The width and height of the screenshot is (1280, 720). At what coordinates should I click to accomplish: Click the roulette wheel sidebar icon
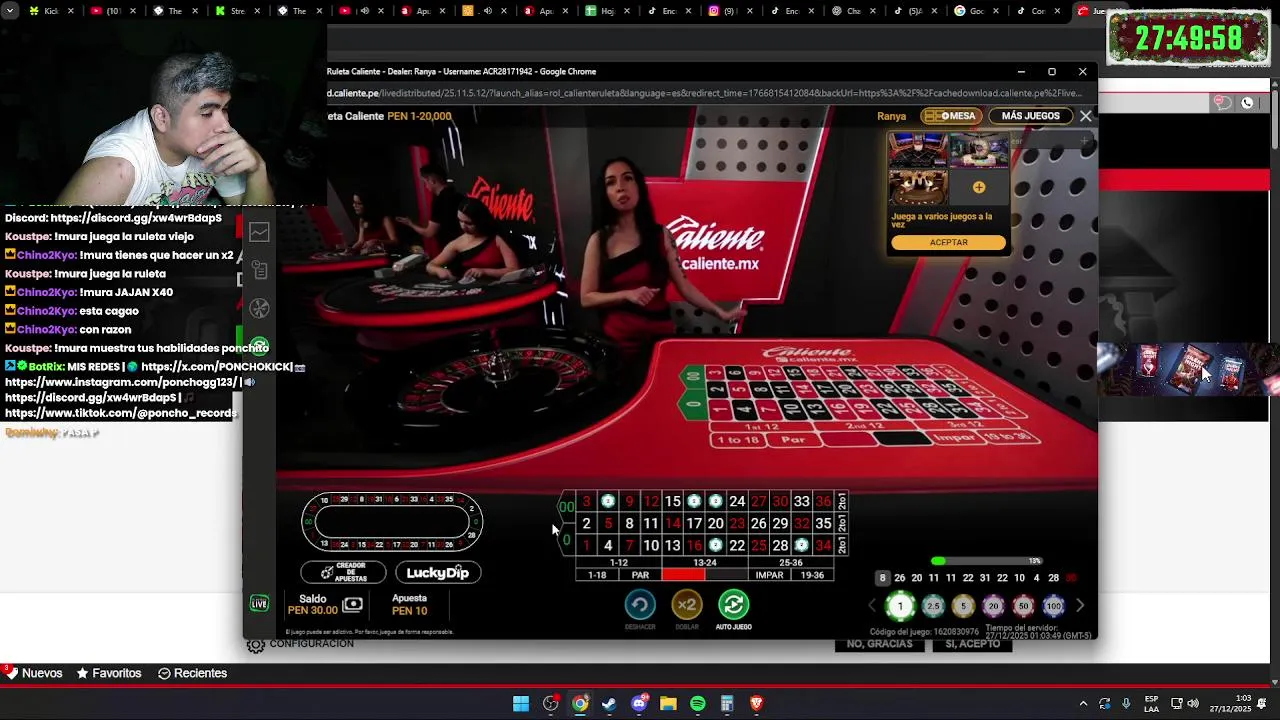click(259, 309)
